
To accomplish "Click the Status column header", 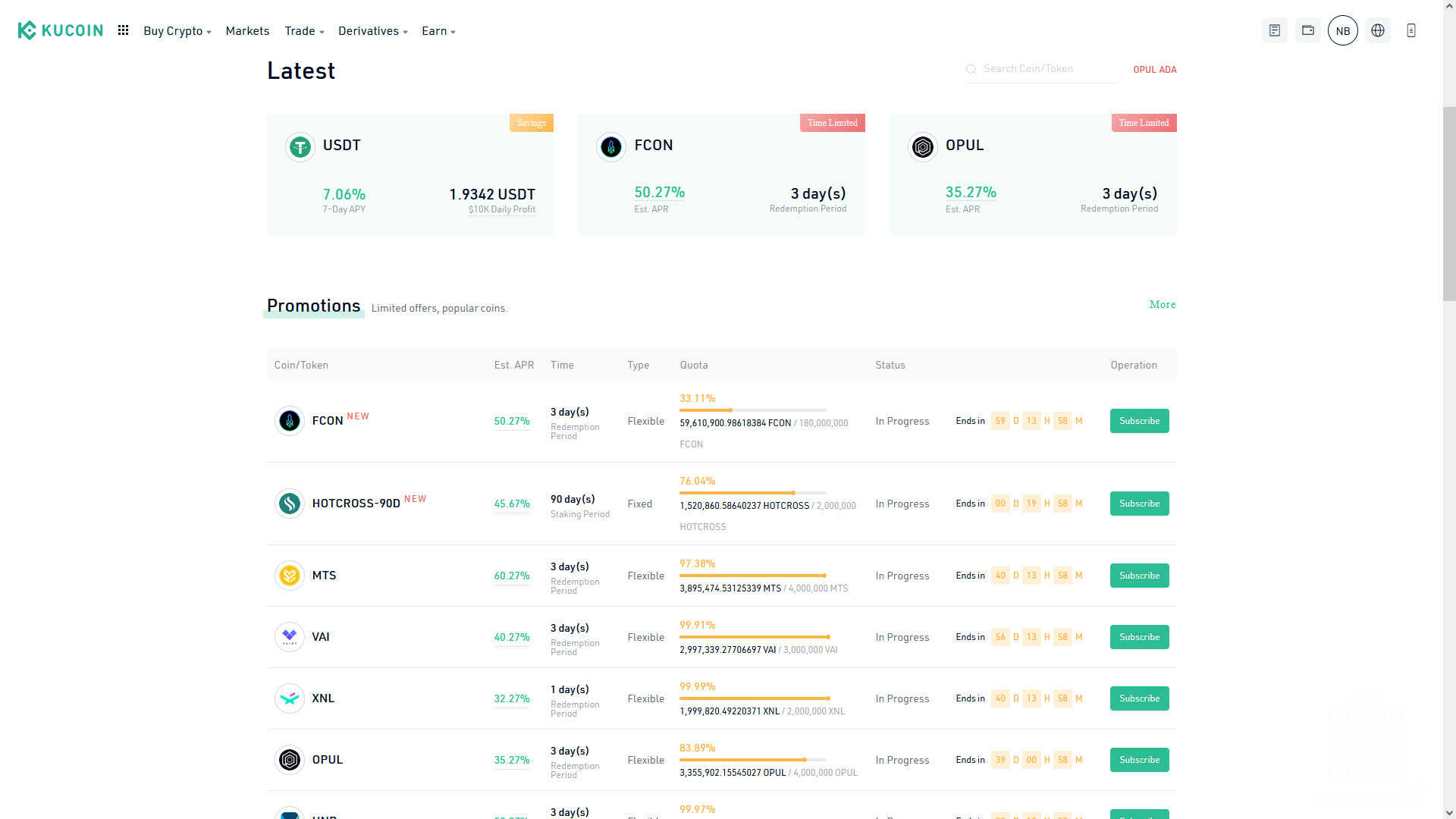I will [890, 365].
